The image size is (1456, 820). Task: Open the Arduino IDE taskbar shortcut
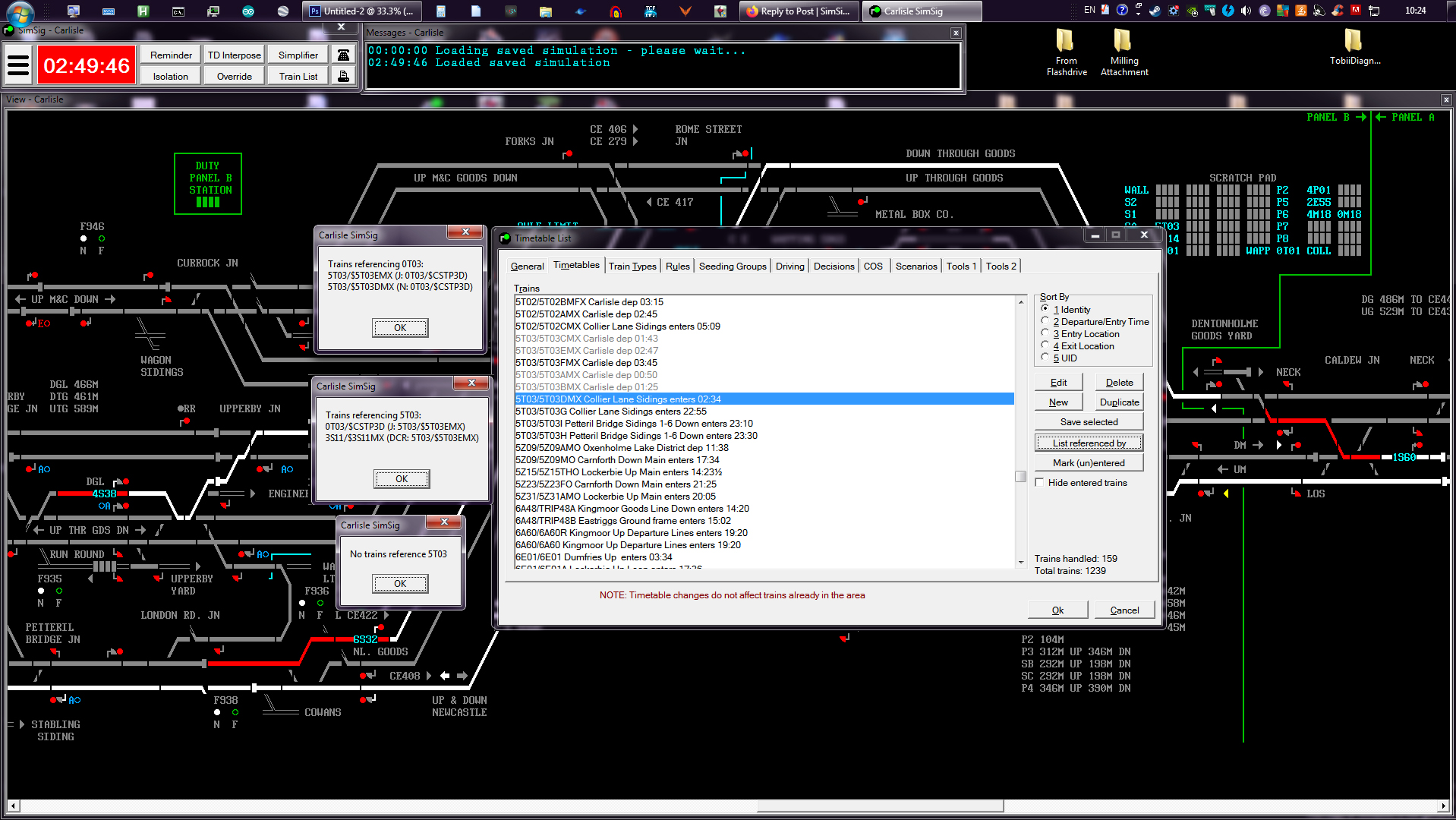[x=248, y=11]
